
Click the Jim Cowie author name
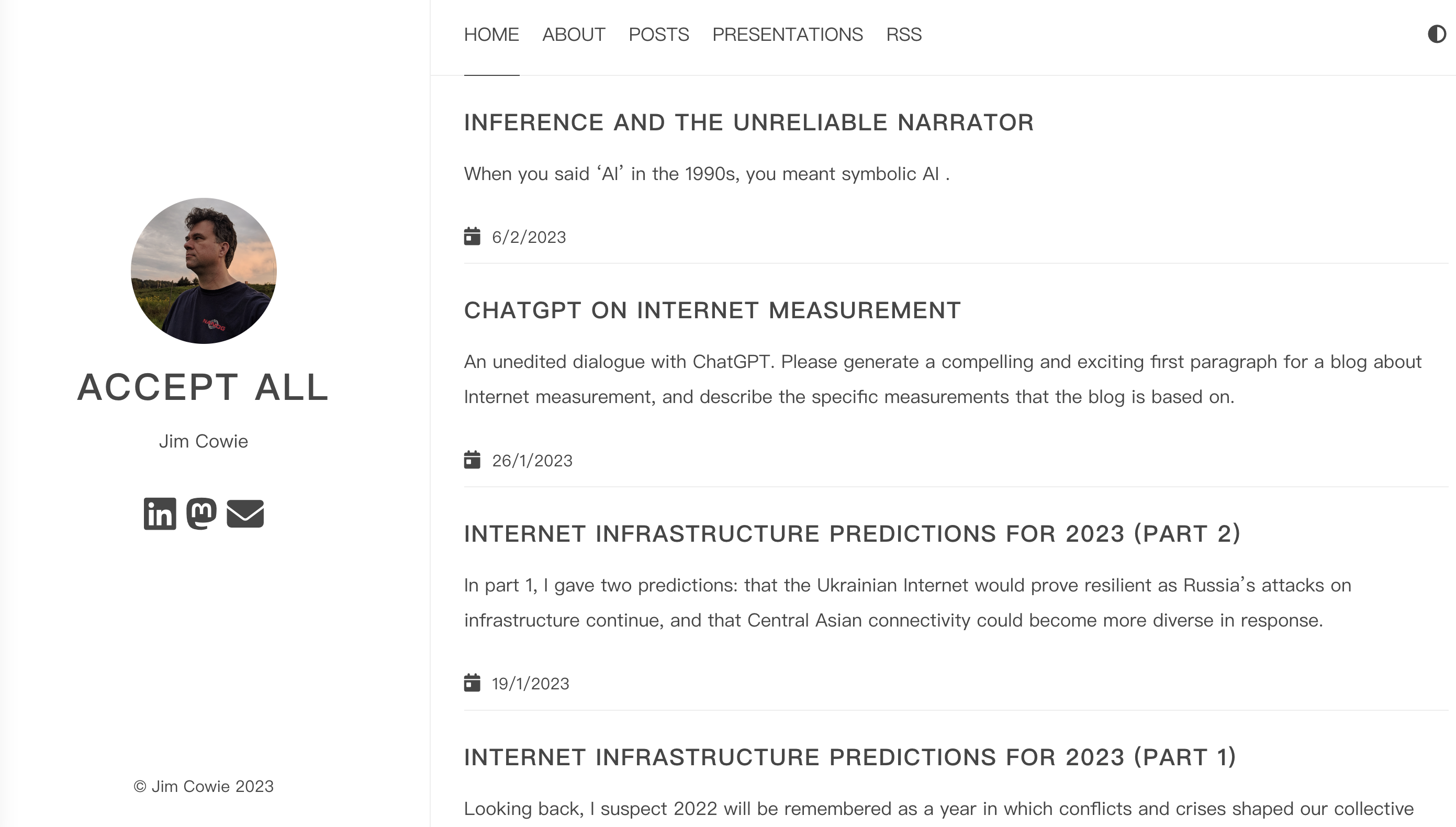point(203,441)
